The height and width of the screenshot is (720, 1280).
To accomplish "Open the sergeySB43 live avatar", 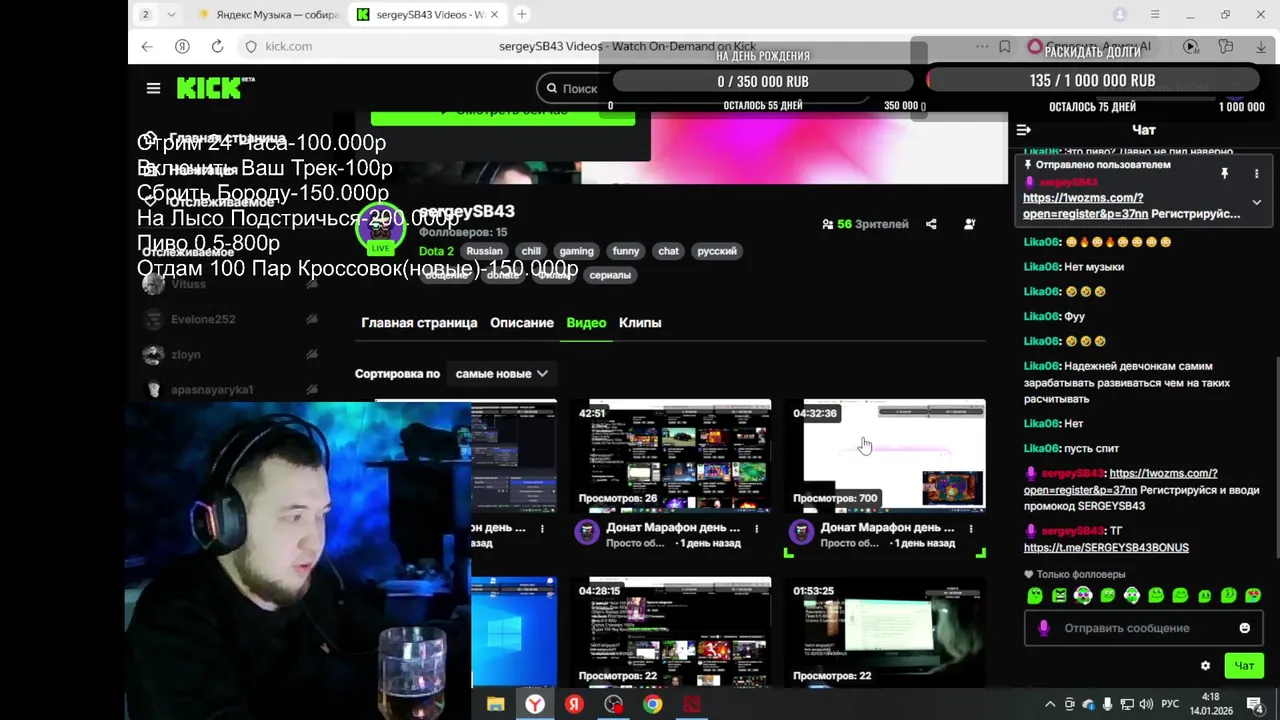I will pos(380,228).
